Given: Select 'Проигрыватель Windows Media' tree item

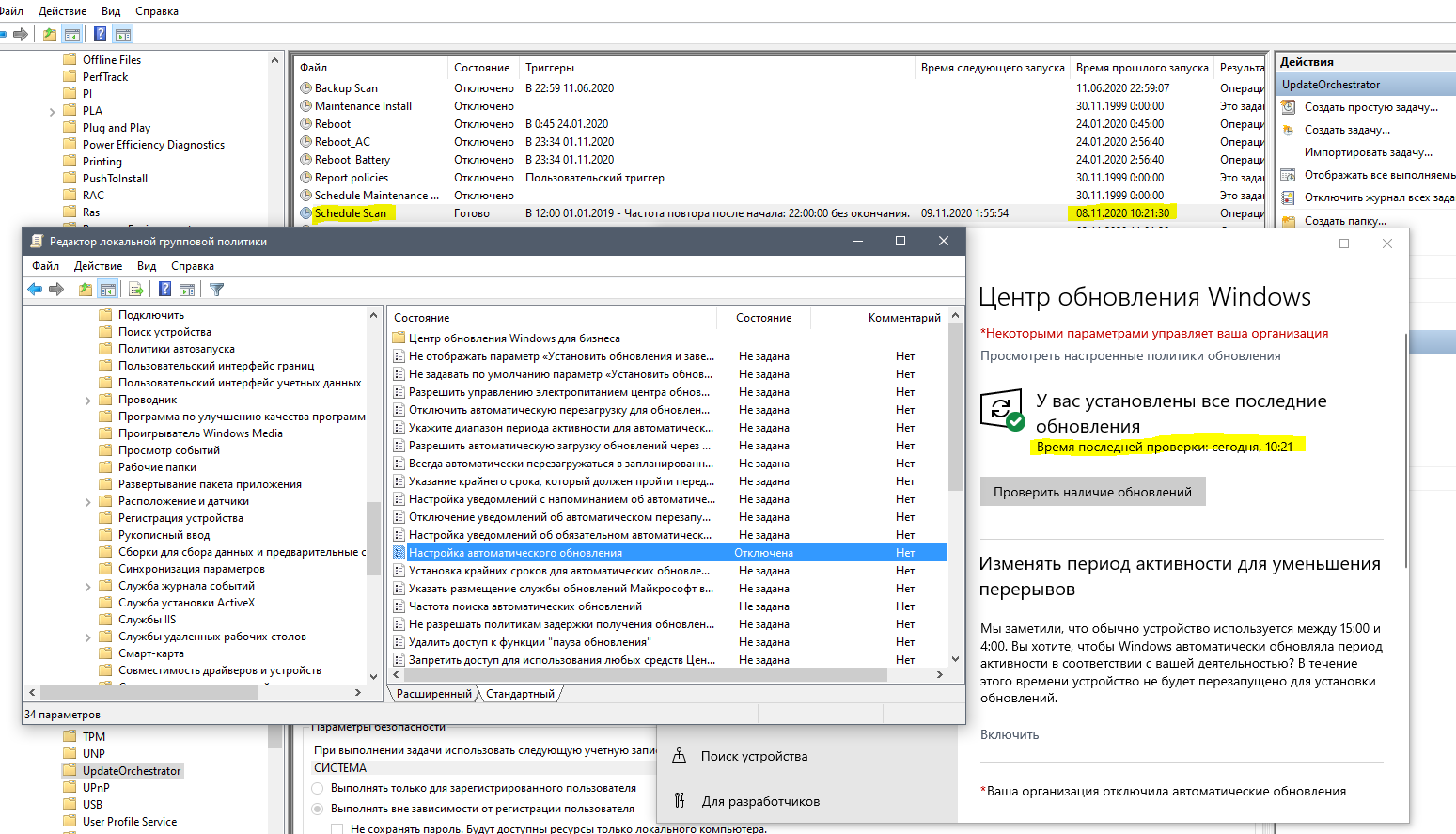Looking at the screenshot, I should (200, 433).
